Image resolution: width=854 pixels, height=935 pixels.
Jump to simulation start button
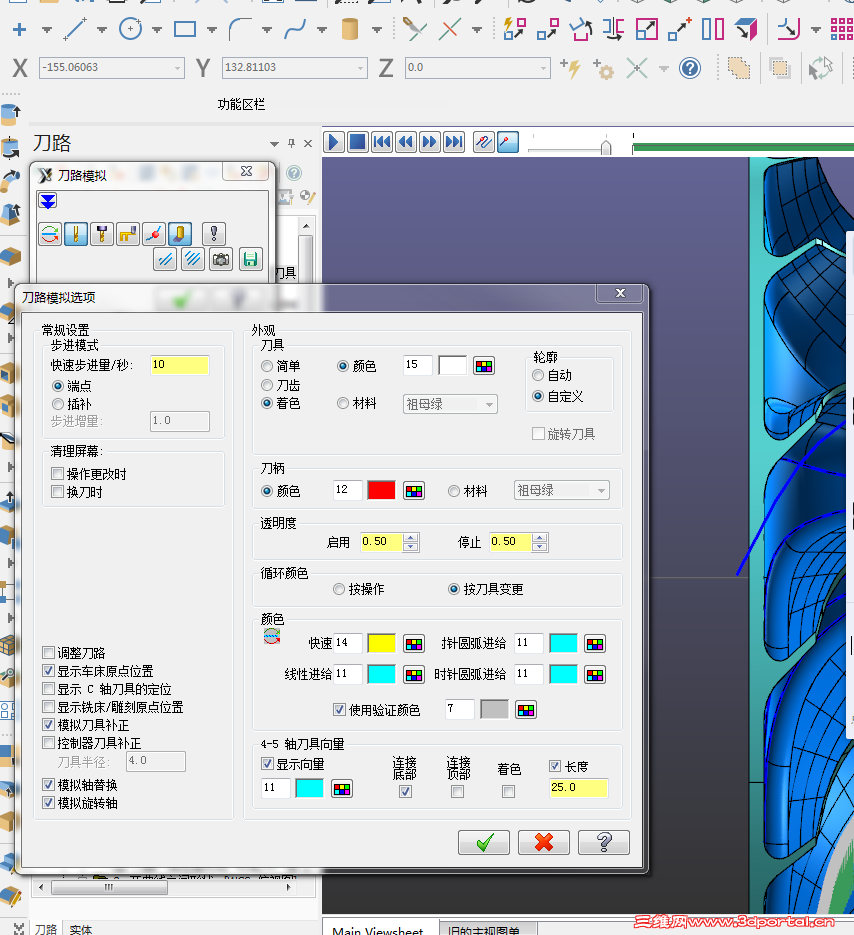(382, 142)
